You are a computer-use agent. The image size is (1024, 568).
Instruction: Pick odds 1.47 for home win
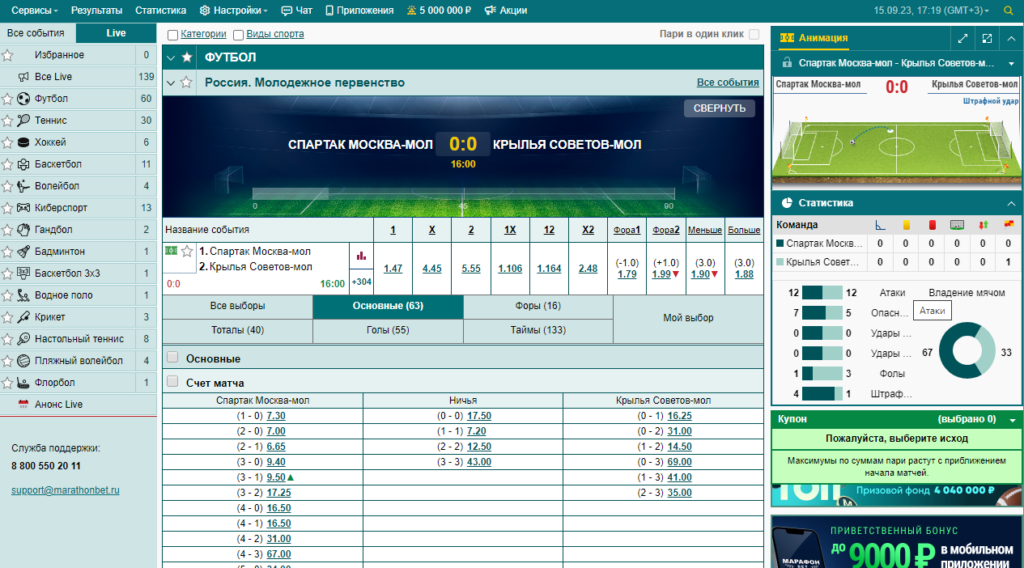pyautogui.click(x=392, y=268)
